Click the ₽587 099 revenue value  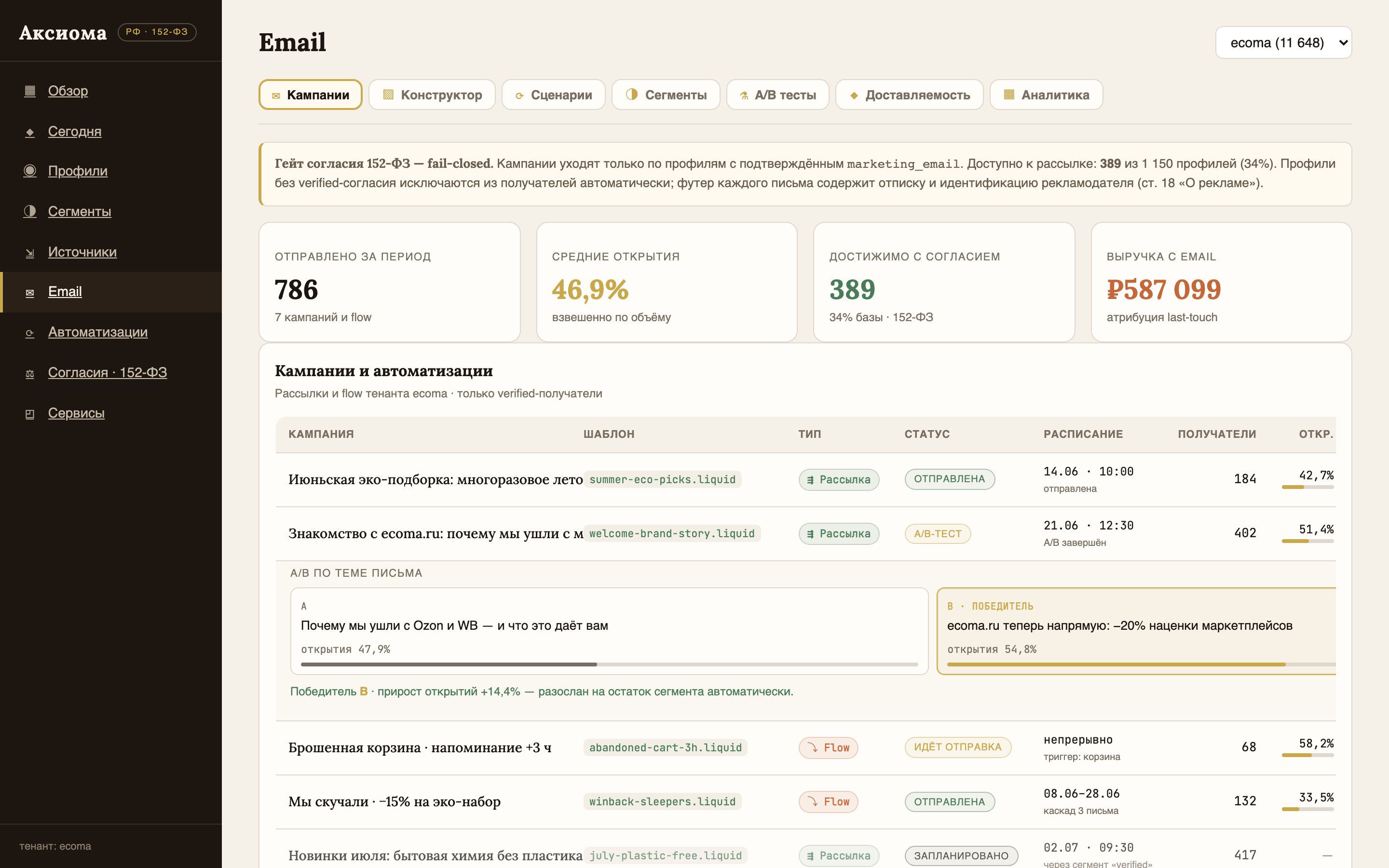[x=1163, y=289]
